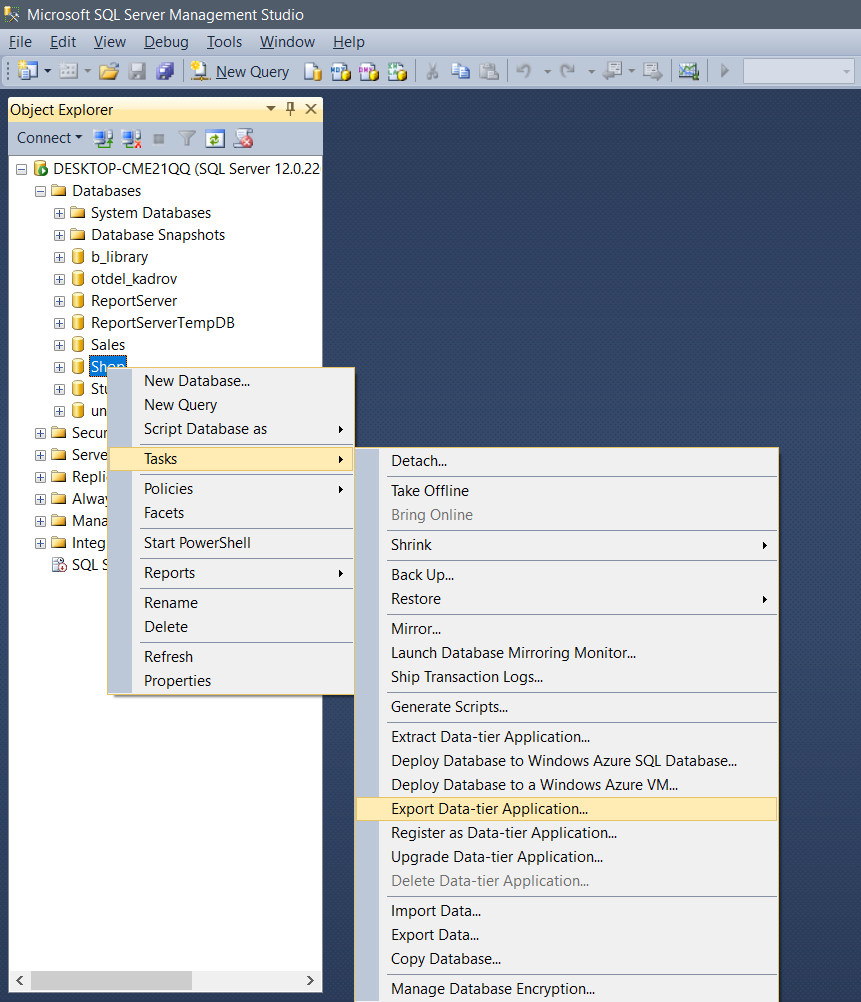The height and width of the screenshot is (1002, 861).
Task: Click the Cut scissors icon
Action: click(433, 71)
